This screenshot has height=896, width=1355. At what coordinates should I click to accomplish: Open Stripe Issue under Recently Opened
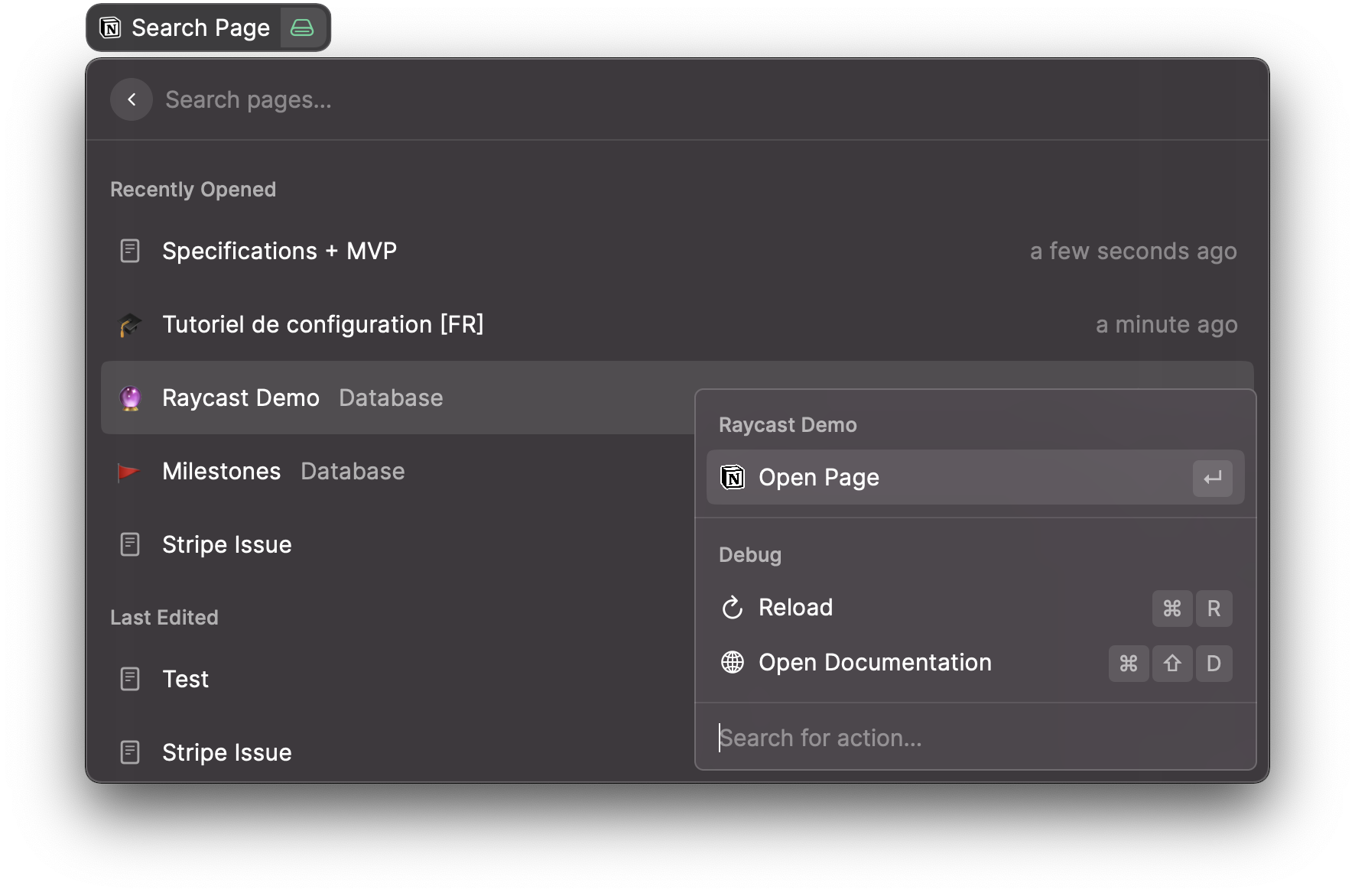(x=398, y=544)
